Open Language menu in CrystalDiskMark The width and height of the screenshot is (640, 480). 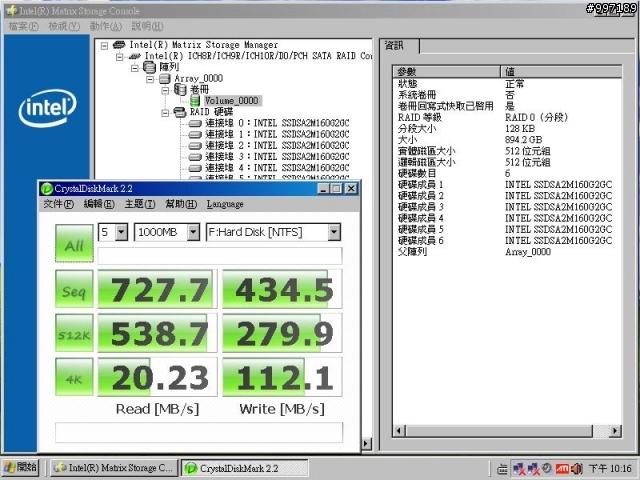coord(225,204)
